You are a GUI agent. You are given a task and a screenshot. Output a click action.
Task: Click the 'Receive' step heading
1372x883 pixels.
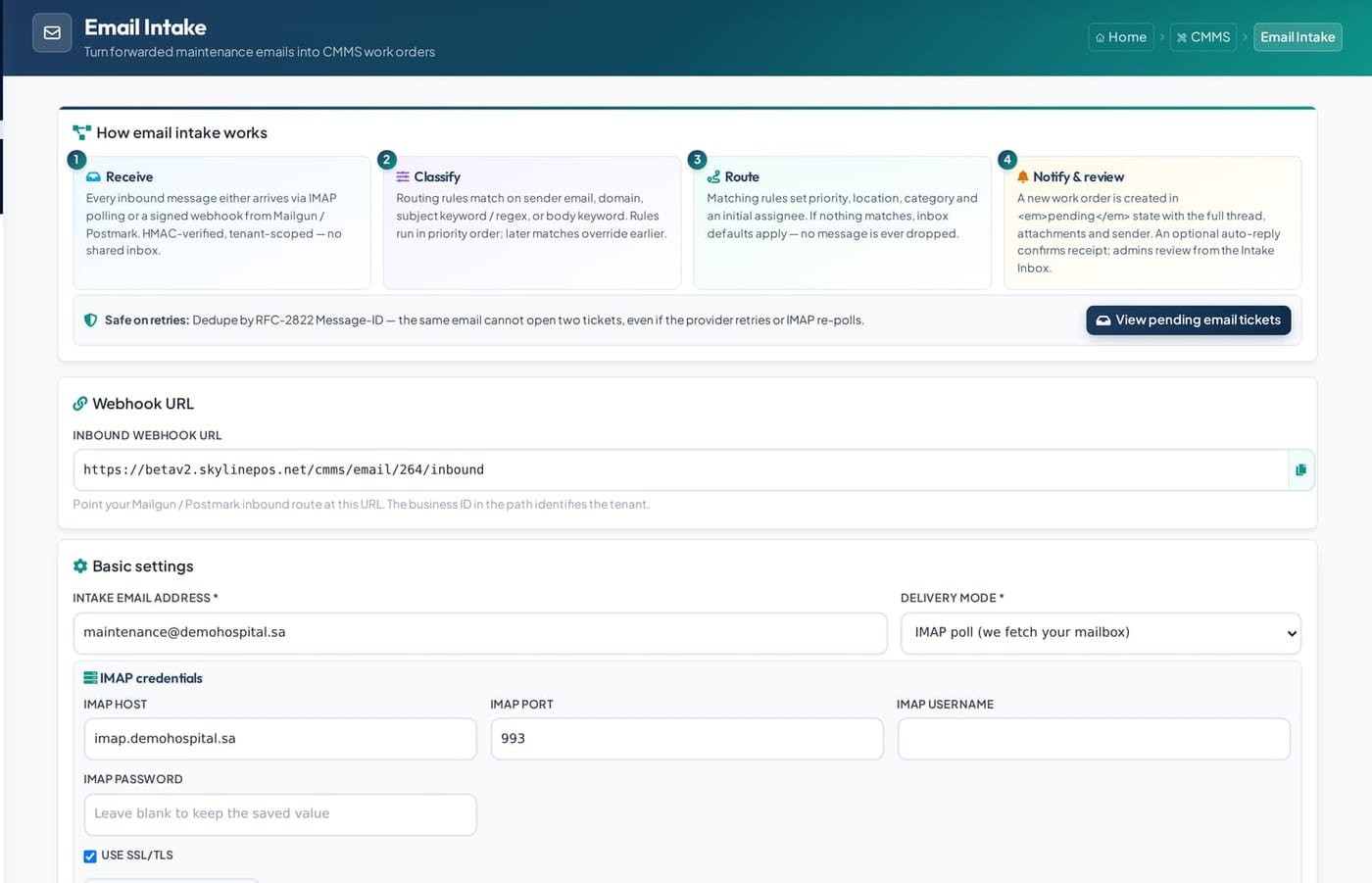point(129,177)
